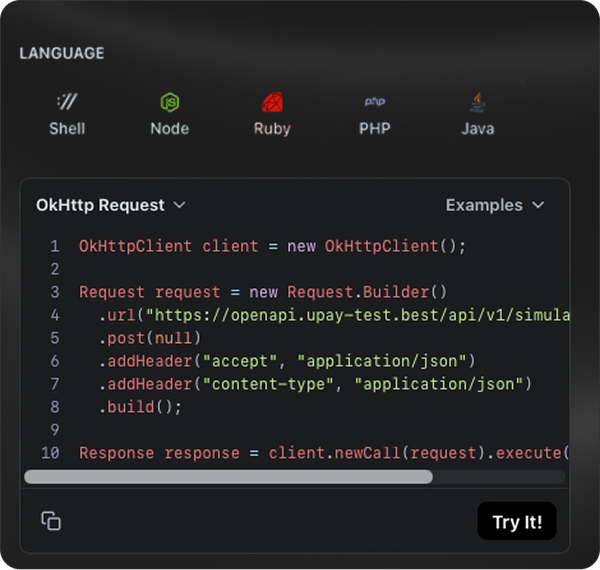This screenshot has width=600, height=570.
Task: Click the accept header code line
Action: 287,361
